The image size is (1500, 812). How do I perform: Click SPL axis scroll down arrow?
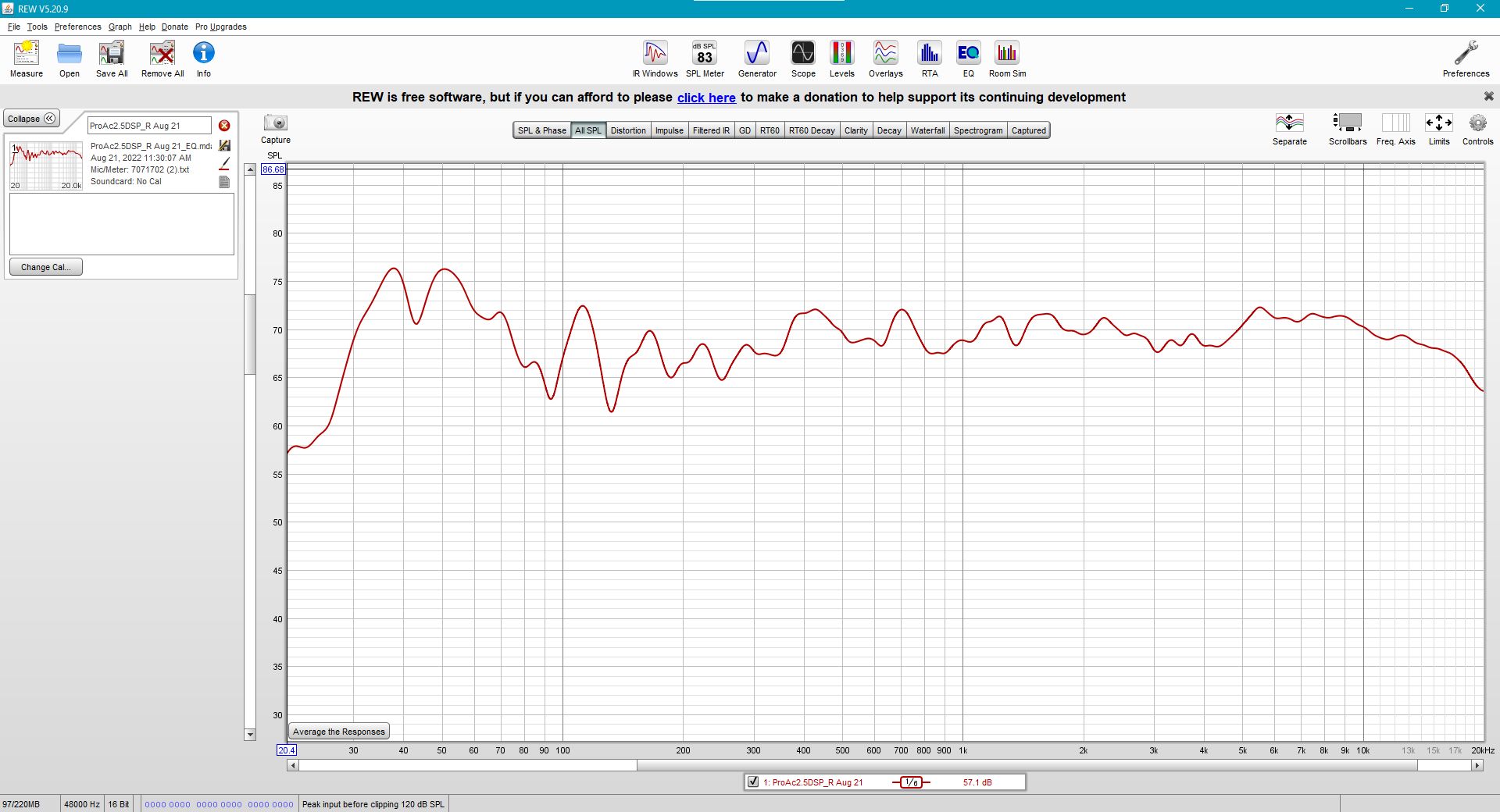(250, 734)
